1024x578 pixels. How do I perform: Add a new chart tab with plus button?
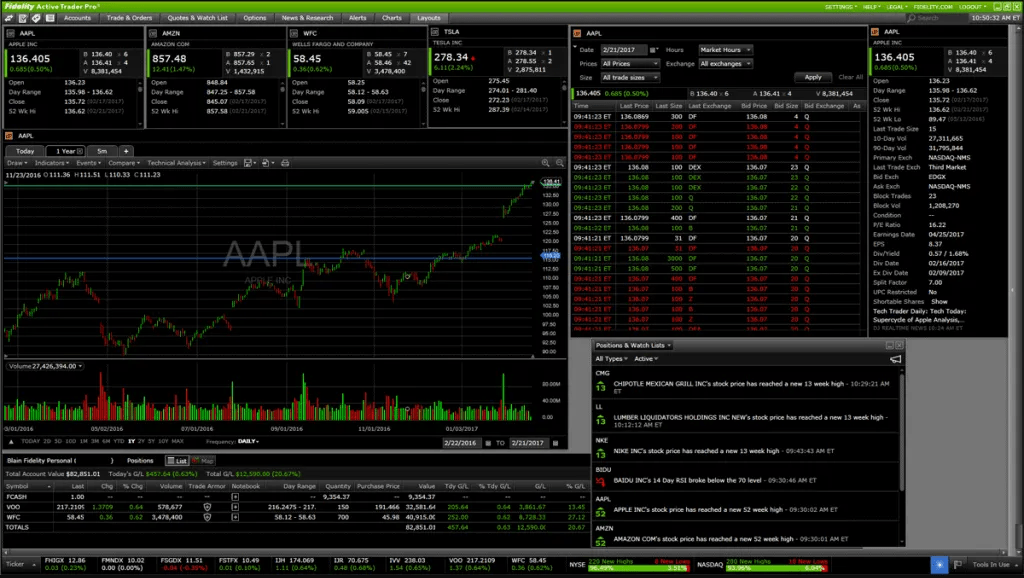click(x=126, y=152)
